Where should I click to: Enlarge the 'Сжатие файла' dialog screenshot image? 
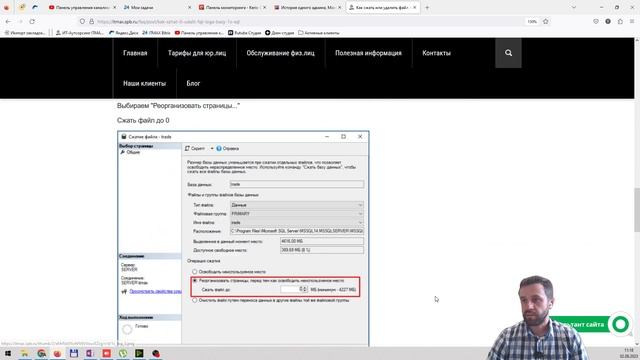(243, 238)
